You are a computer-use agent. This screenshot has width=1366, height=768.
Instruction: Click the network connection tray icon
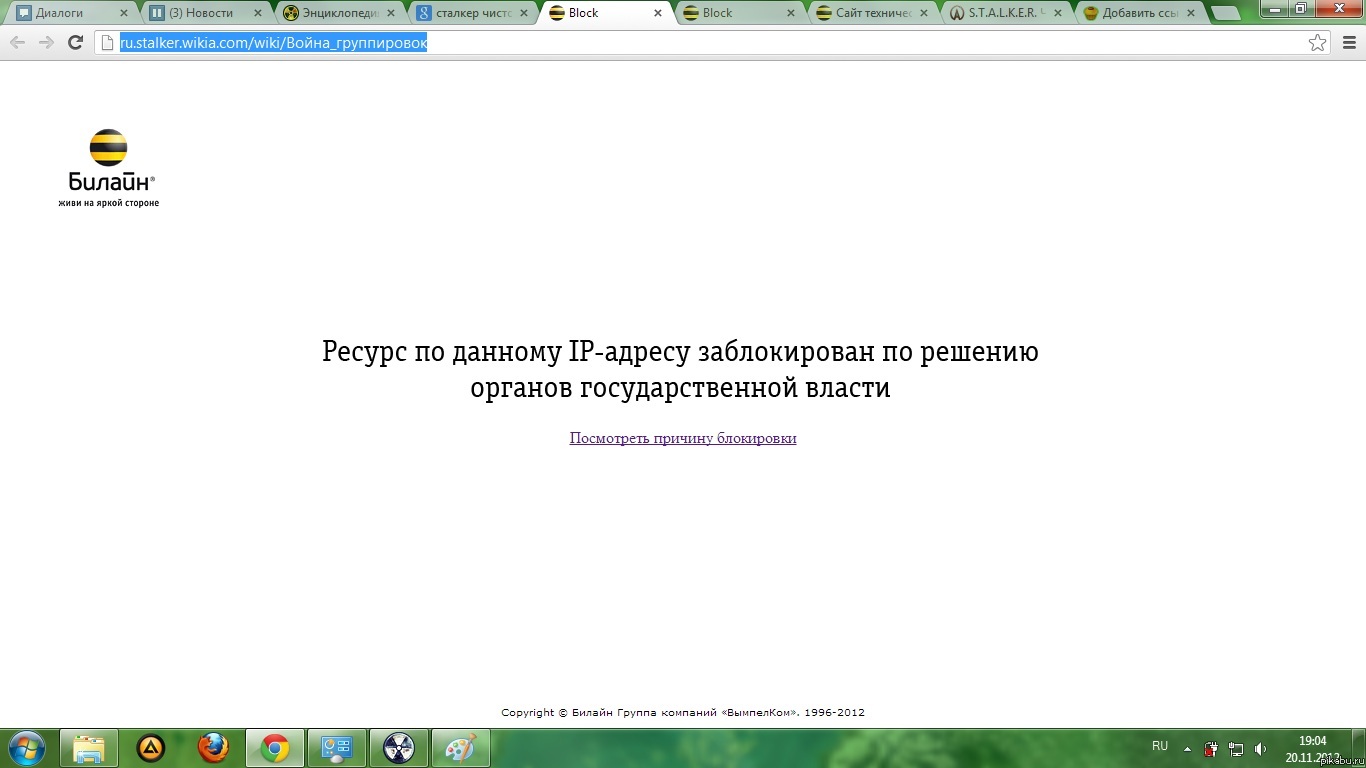(x=1237, y=748)
